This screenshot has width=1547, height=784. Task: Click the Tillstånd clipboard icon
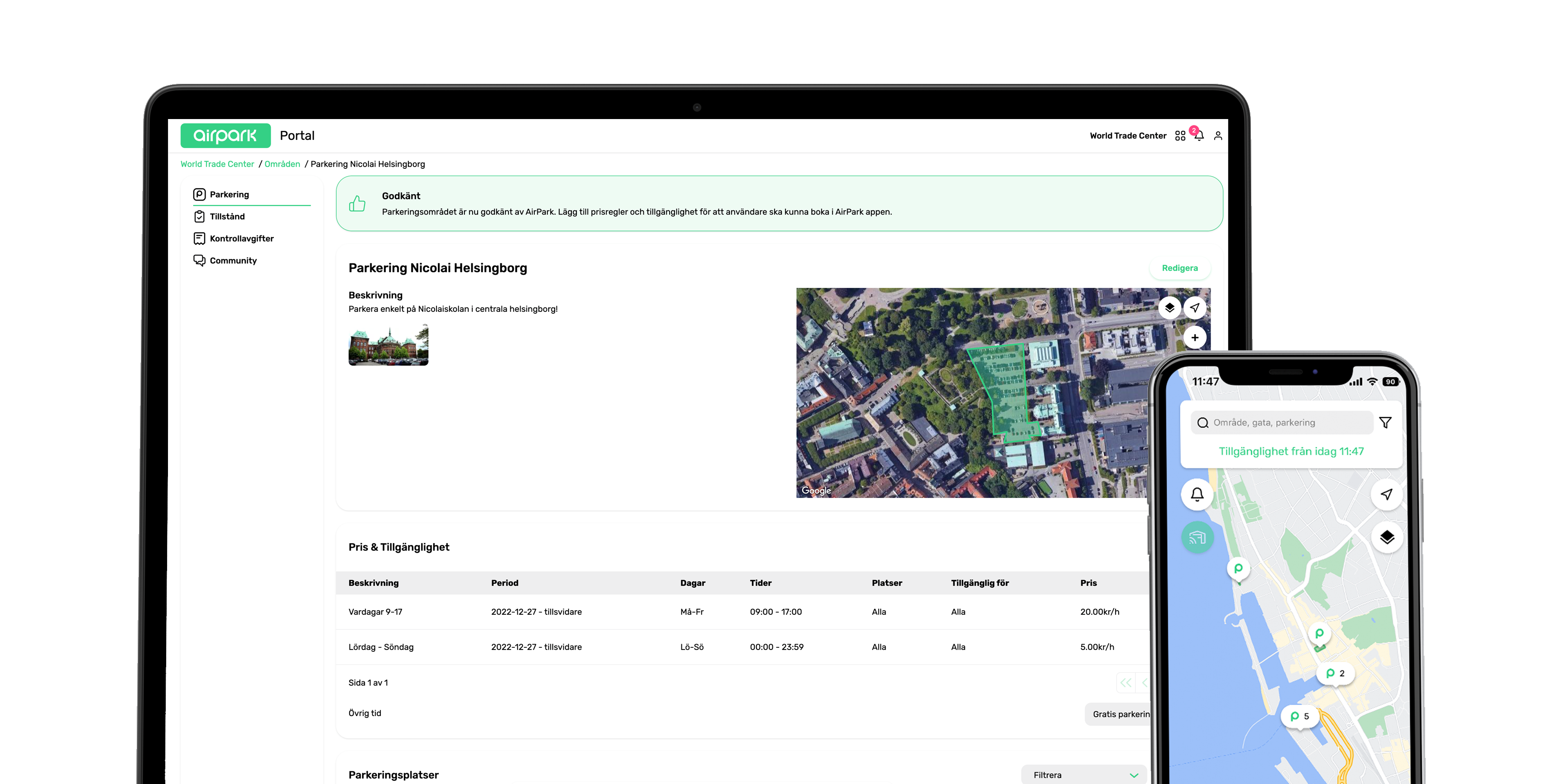[x=199, y=217]
